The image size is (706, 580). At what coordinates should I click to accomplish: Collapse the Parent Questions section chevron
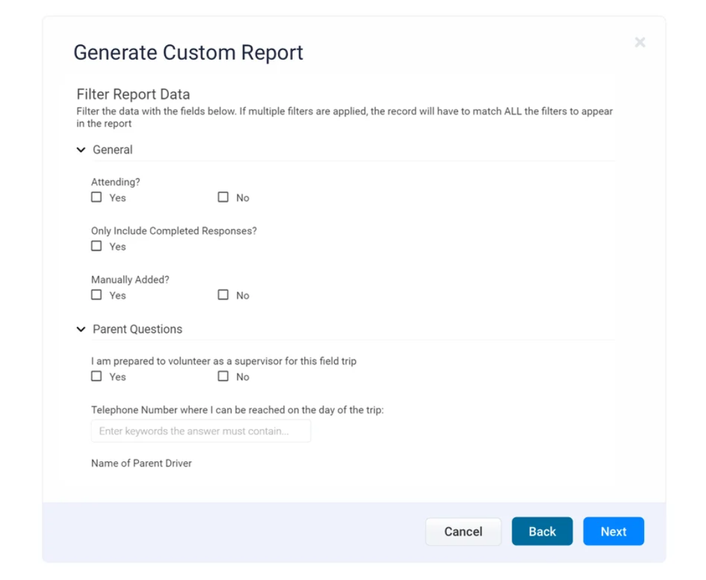click(81, 329)
